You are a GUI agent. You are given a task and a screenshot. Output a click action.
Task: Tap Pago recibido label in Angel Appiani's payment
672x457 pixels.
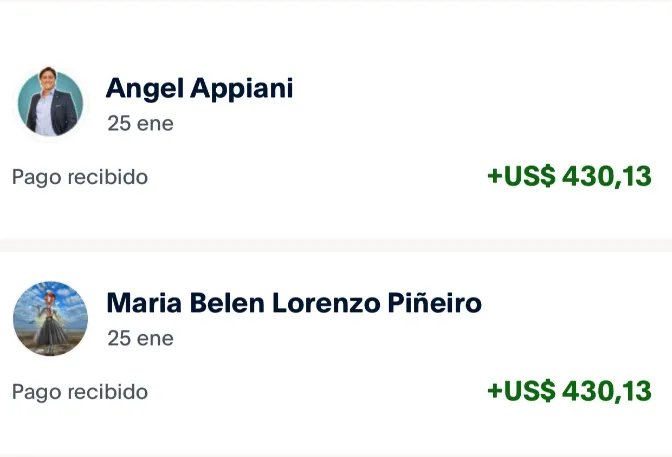point(80,177)
